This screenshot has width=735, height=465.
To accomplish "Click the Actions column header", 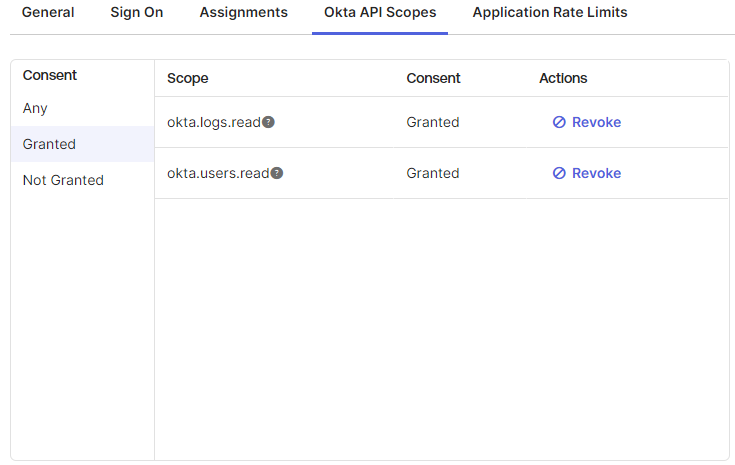I will (x=563, y=78).
